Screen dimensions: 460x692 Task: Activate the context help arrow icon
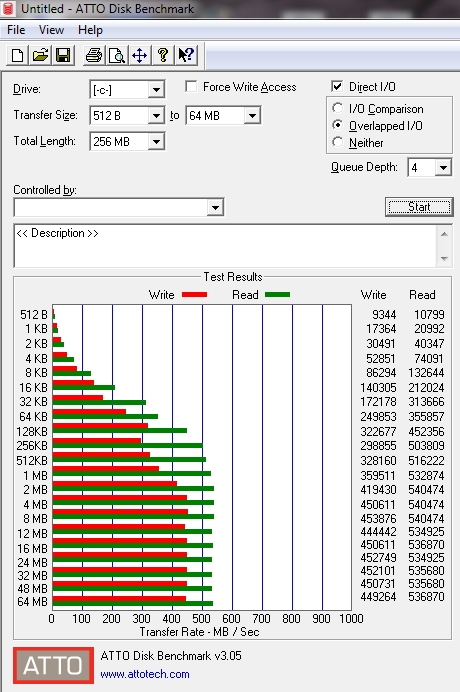tap(186, 55)
